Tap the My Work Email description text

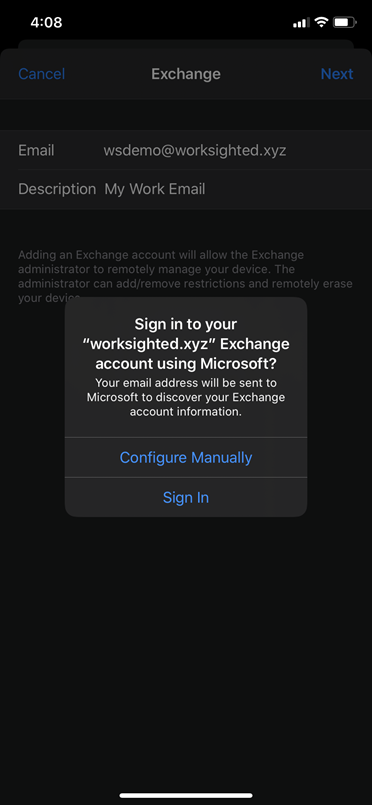(x=155, y=189)
